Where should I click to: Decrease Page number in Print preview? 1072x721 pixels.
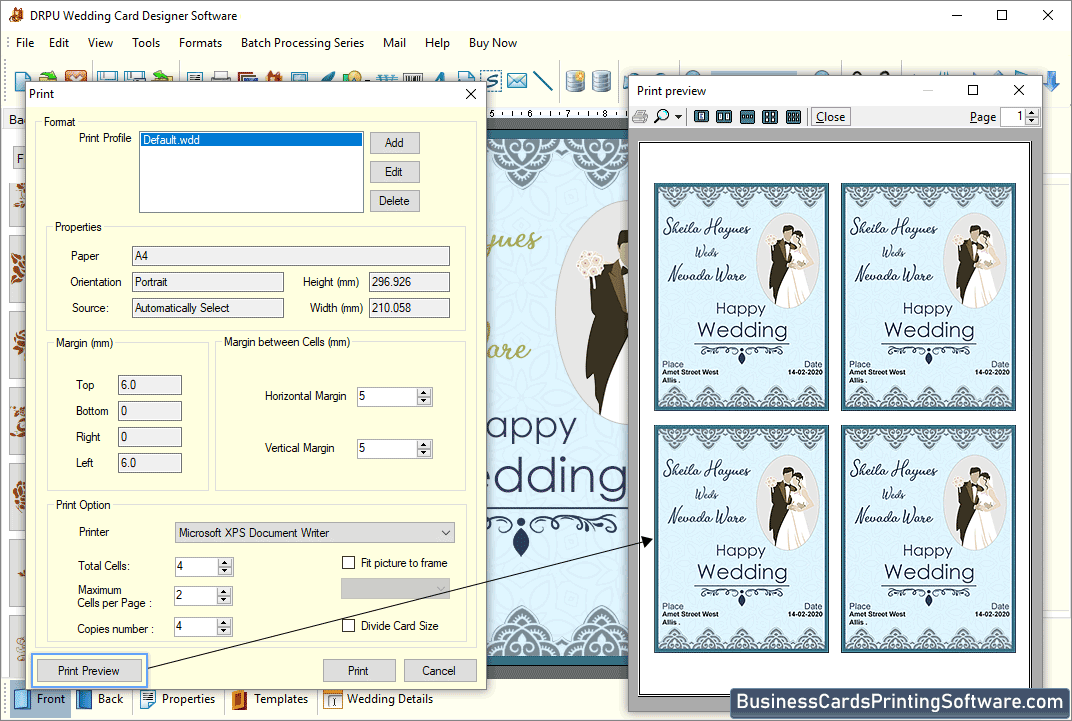[1032, 121]
